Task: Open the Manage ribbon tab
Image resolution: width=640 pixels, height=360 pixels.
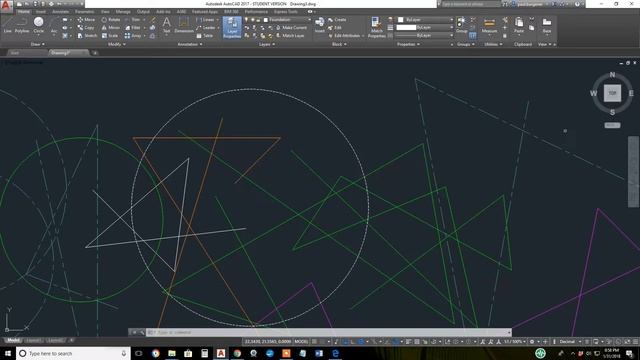Action: tap(123, 11)
